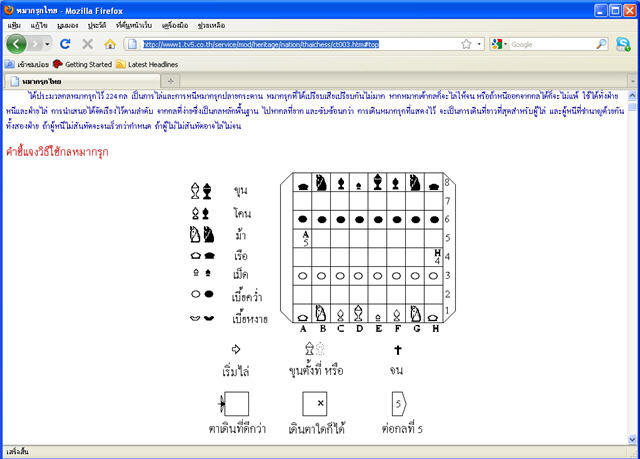Open the Bookmarks menu in menu bar
Image resolution: width=640 pixels, height=459 pixels.
(x=134, y=25)
